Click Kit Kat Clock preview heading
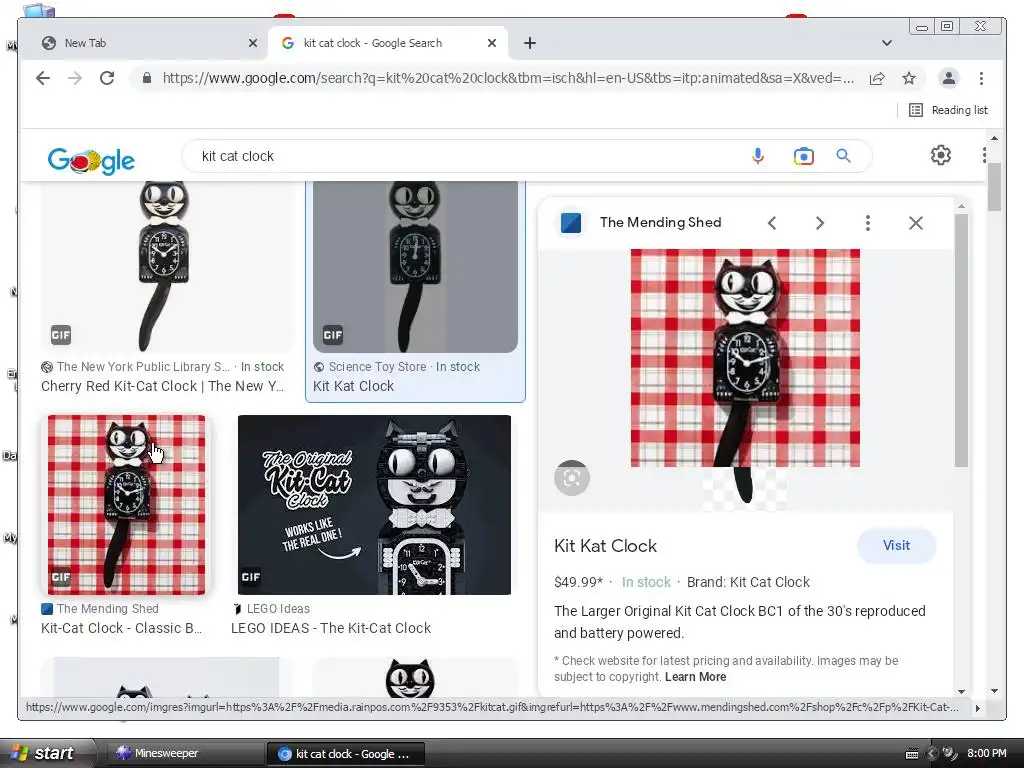 click(605, 546)
